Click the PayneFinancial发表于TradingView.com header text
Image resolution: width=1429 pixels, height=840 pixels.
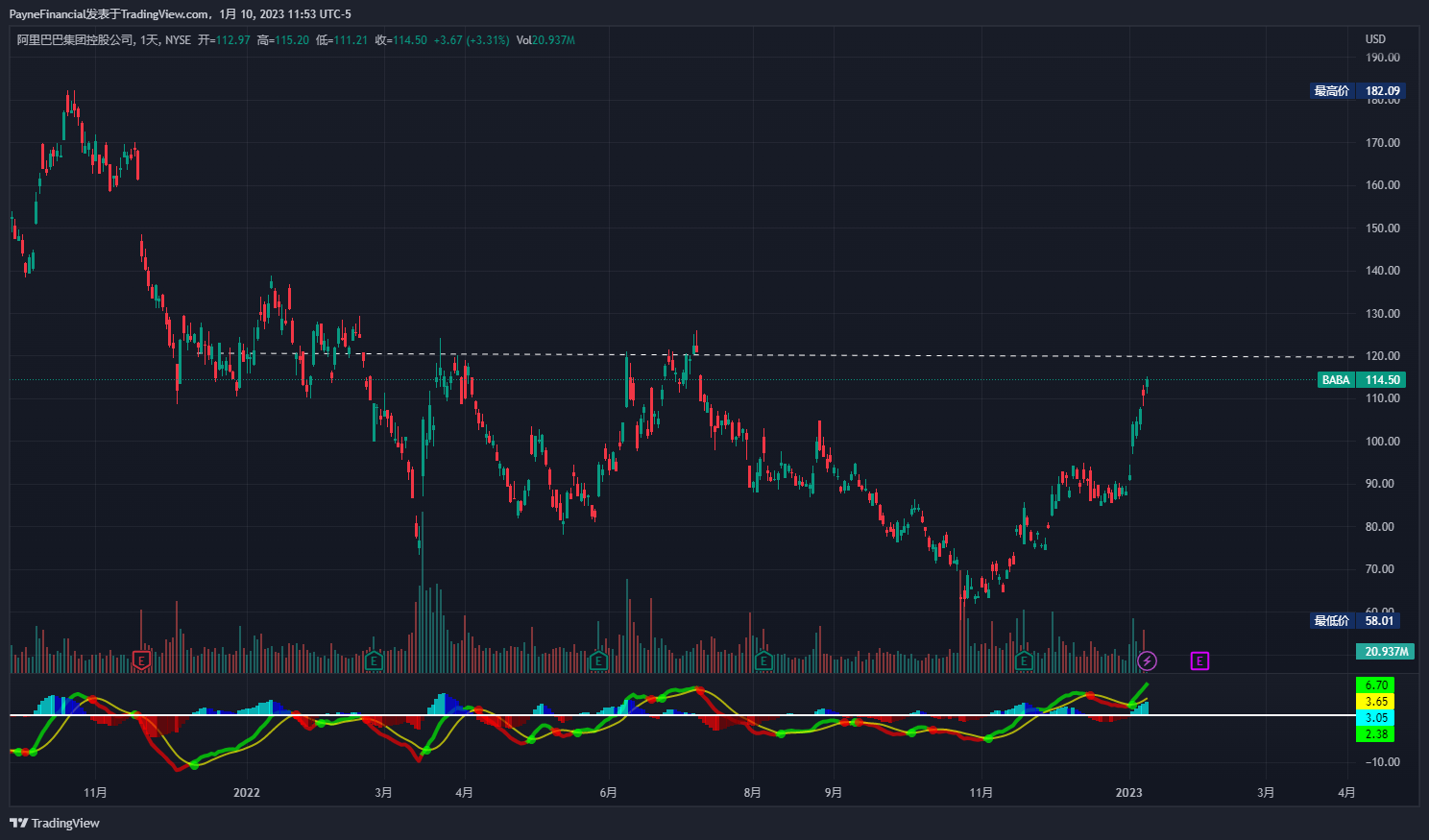pyautogui.click(x=109, y=14)
